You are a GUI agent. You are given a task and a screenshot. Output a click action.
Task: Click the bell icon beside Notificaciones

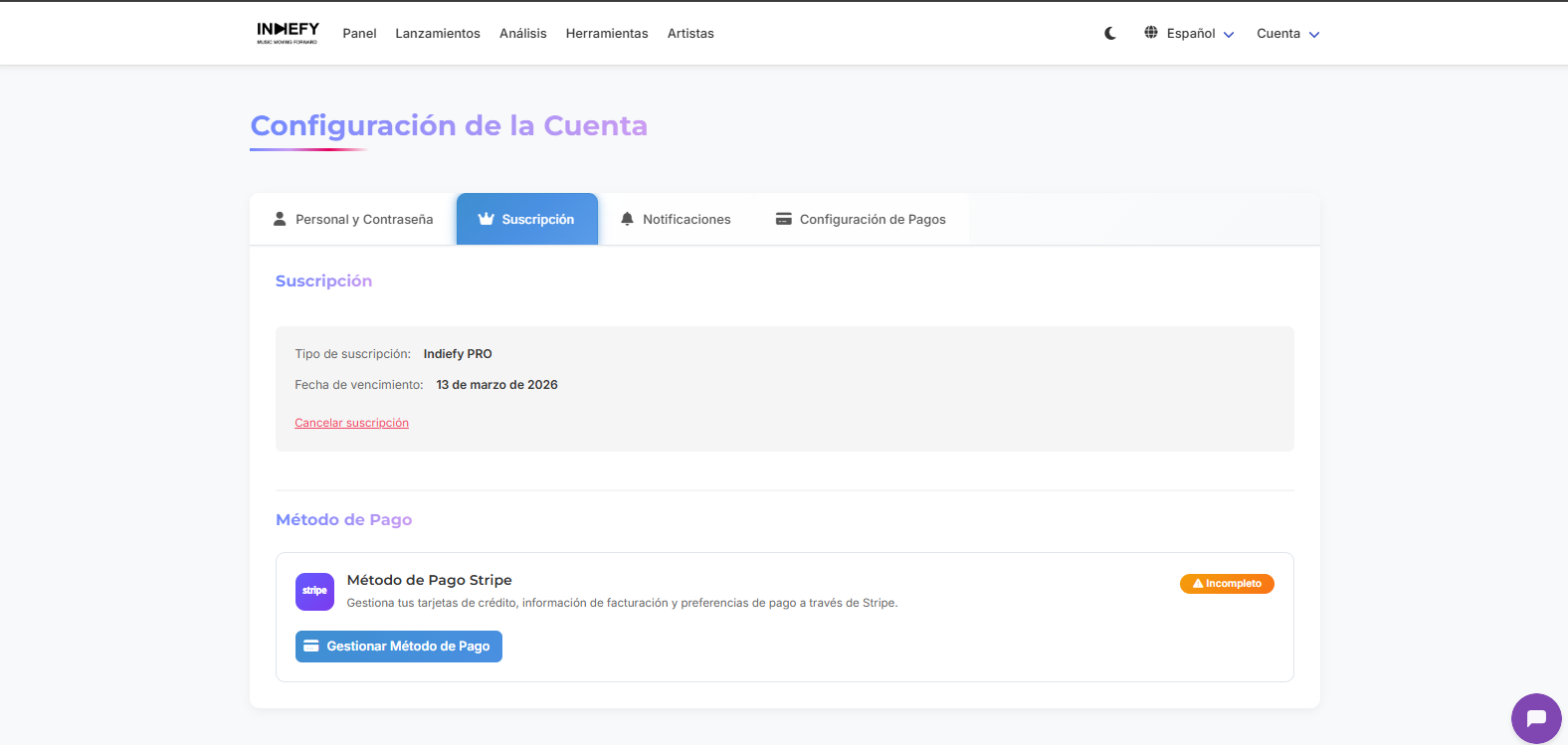coord(627,219)
